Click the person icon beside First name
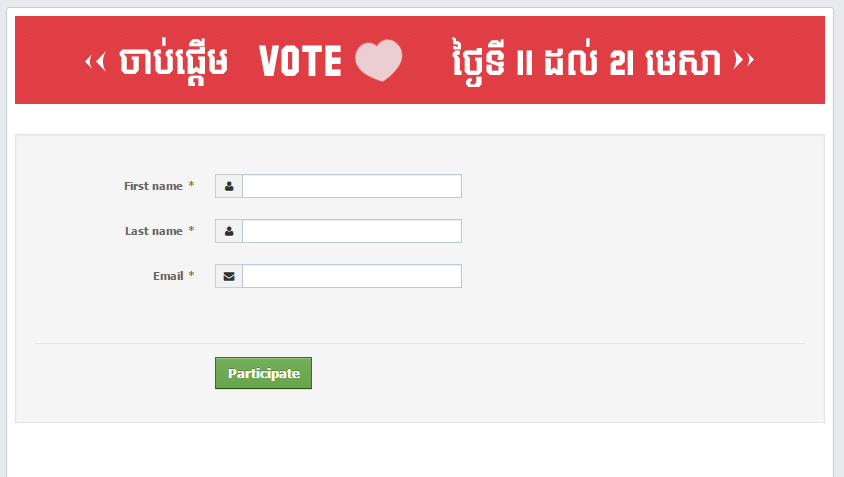The image size is (844, 477). click(229, 186)
